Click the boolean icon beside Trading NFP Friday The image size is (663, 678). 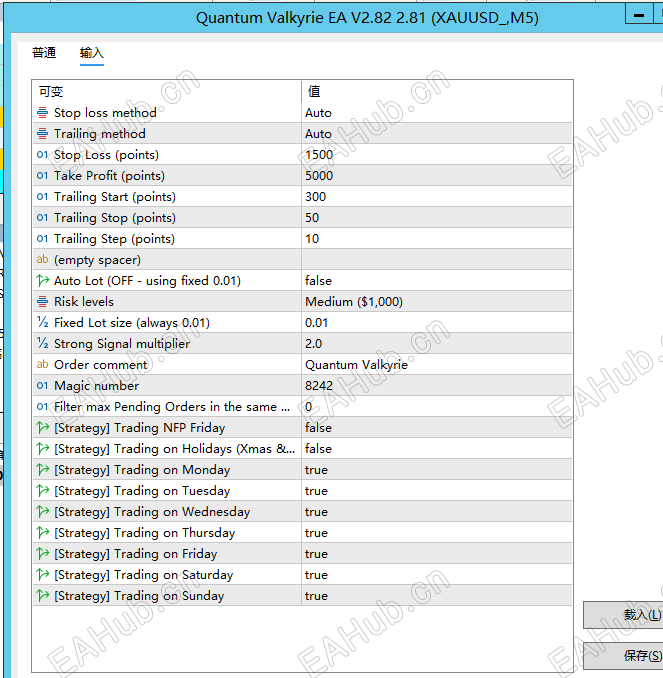point(42,428)
